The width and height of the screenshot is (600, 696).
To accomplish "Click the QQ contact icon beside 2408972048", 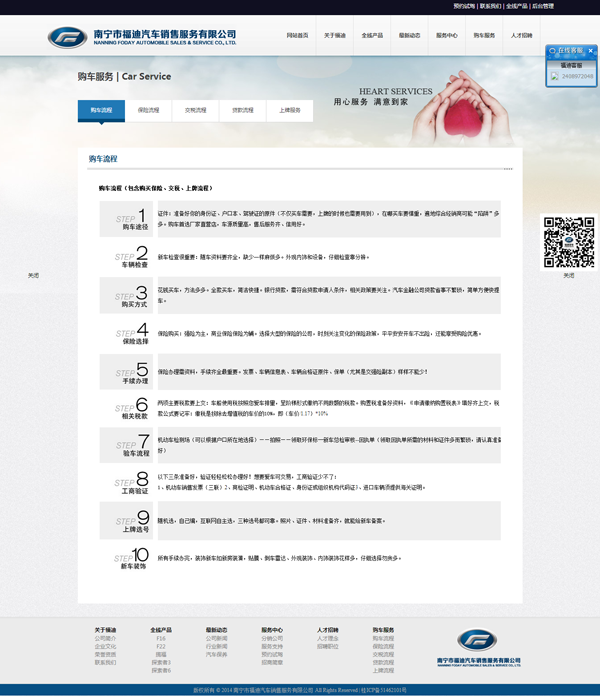I will click(x=554, y=75).
